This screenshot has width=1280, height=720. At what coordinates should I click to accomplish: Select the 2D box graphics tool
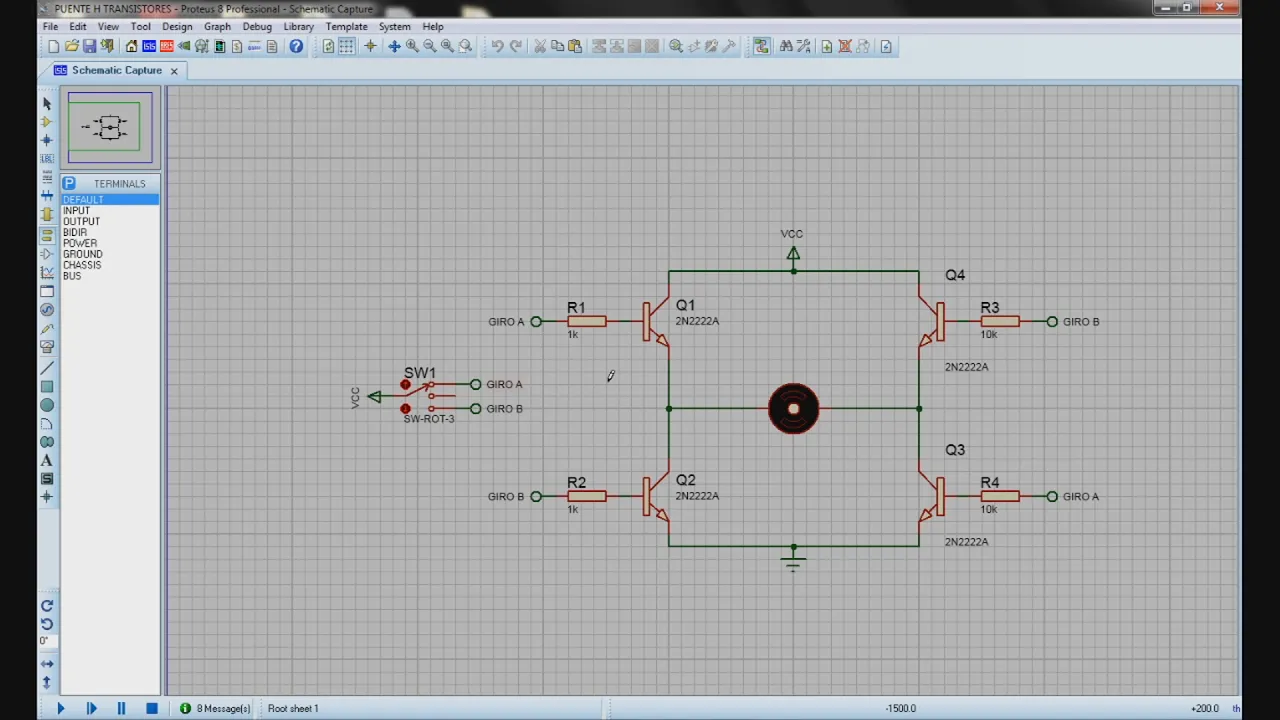[x=47, y=386]
